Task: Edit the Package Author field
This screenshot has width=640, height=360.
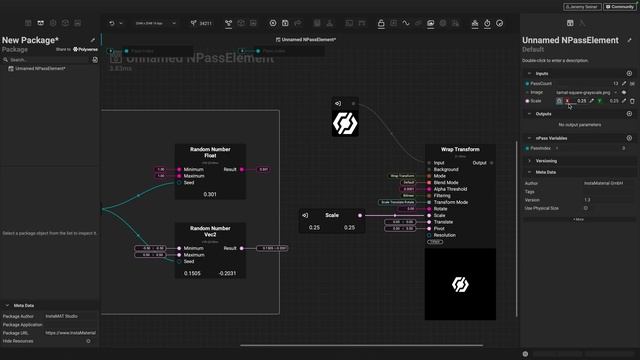Action: pyautogui.click(x=70, y=316)
